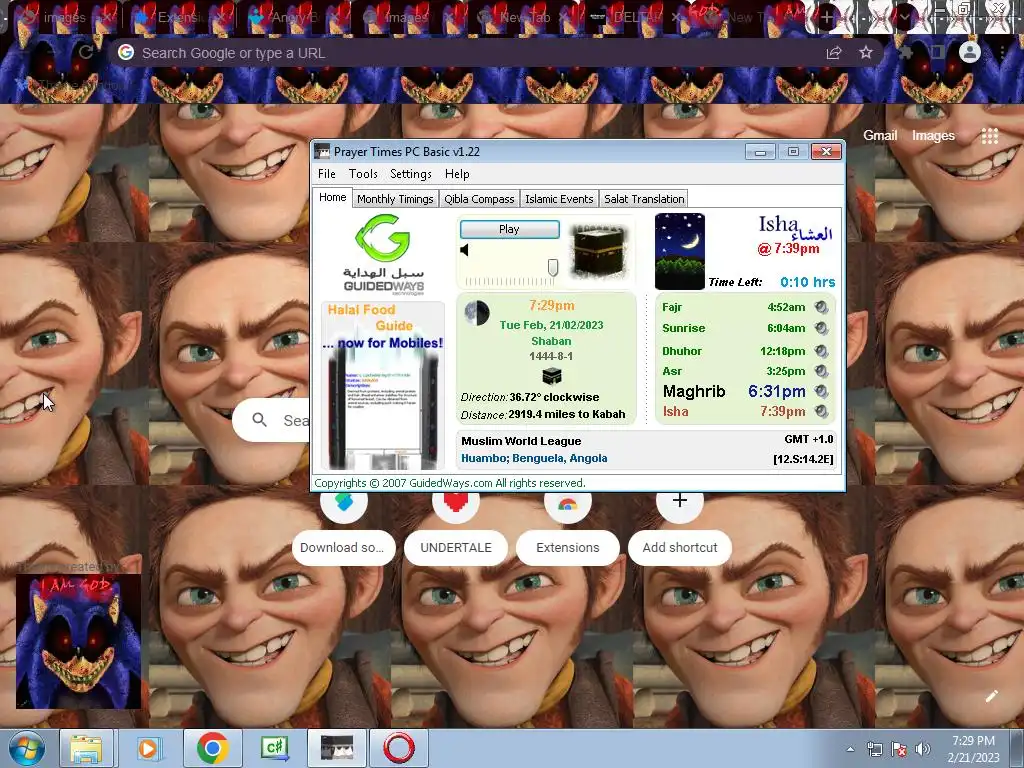The width and height of the screenshot is (1024, 768).
Task: Show hidden tray icons arrow
Action: coord(850,749)
